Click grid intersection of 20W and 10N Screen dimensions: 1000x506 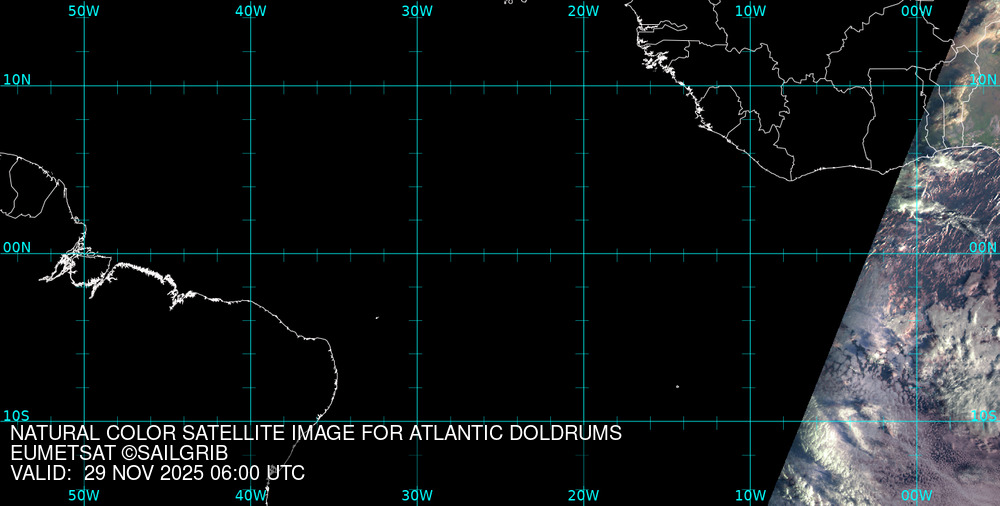click(x=584, y=86)
